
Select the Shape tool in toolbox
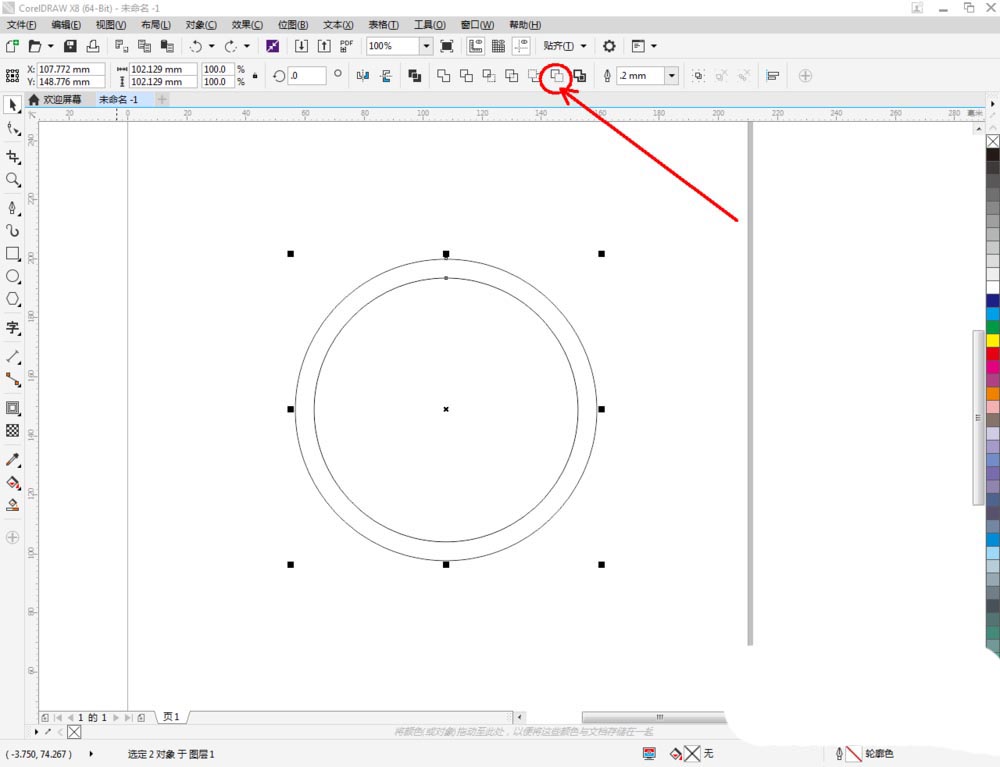(x=13, y=129)
